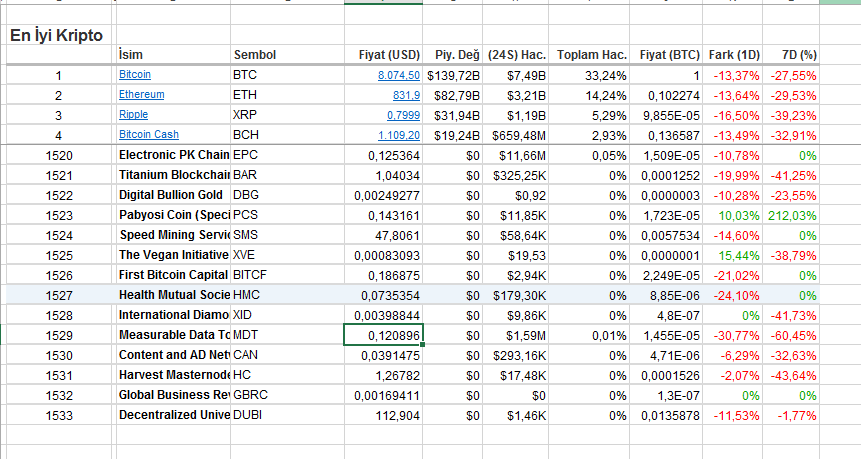Open the Ripple hyperlink
Viewport: 861px width, 459px height.
[133, 115]
